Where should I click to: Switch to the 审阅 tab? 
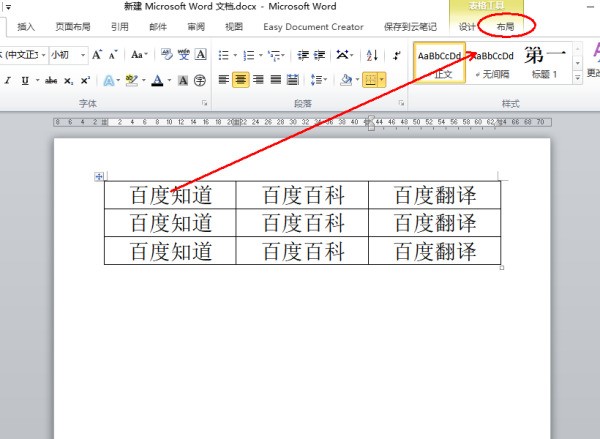(196, 27)
